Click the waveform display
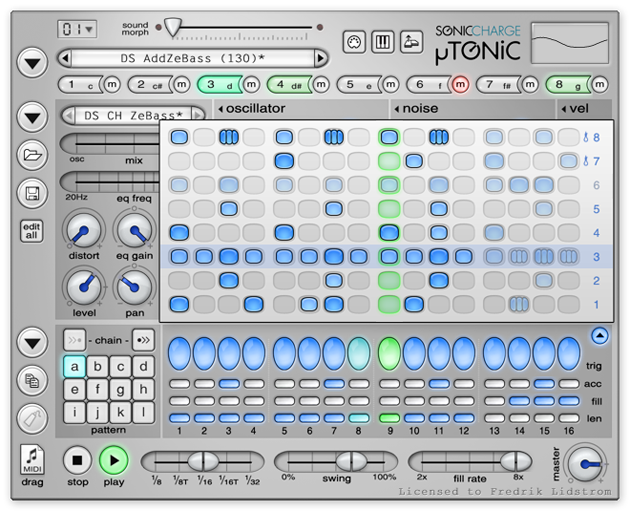630x511 pixels. click(x=570, y=43)
